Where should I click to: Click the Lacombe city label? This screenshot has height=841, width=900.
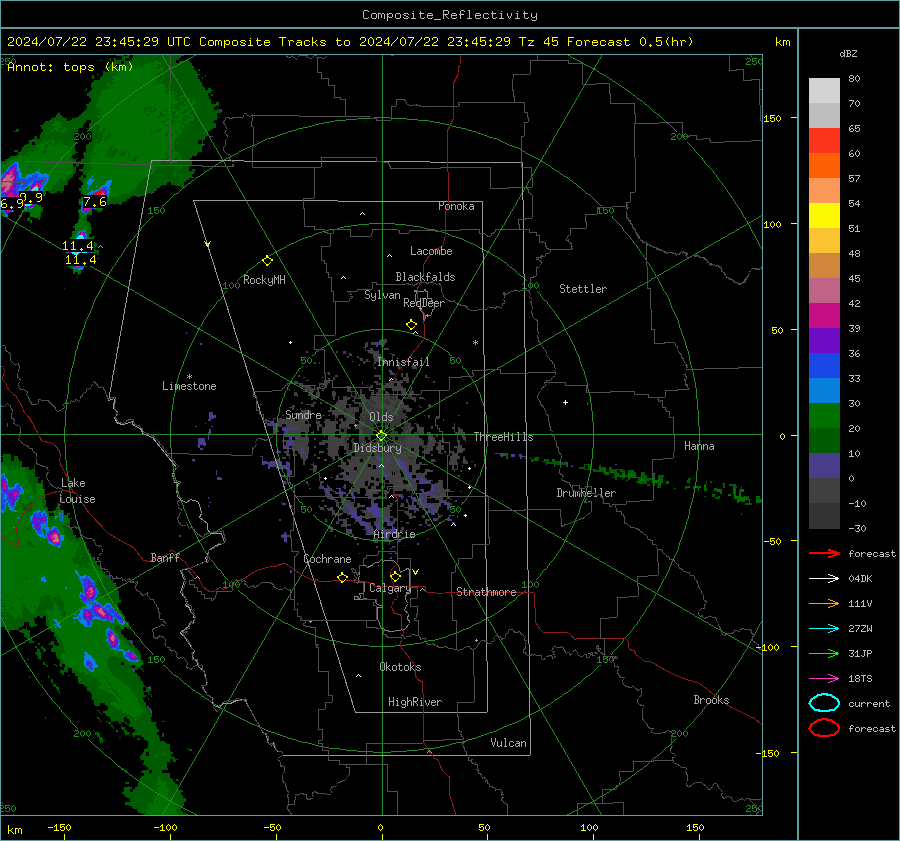click(x=431, y=251)
